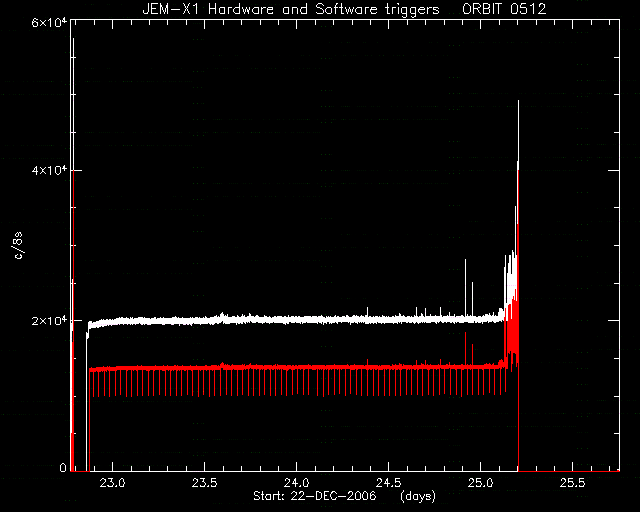Click the 24.0 x-axis tick label
Image resolution: width=640 pixels, height=512 pixels.
296,483
